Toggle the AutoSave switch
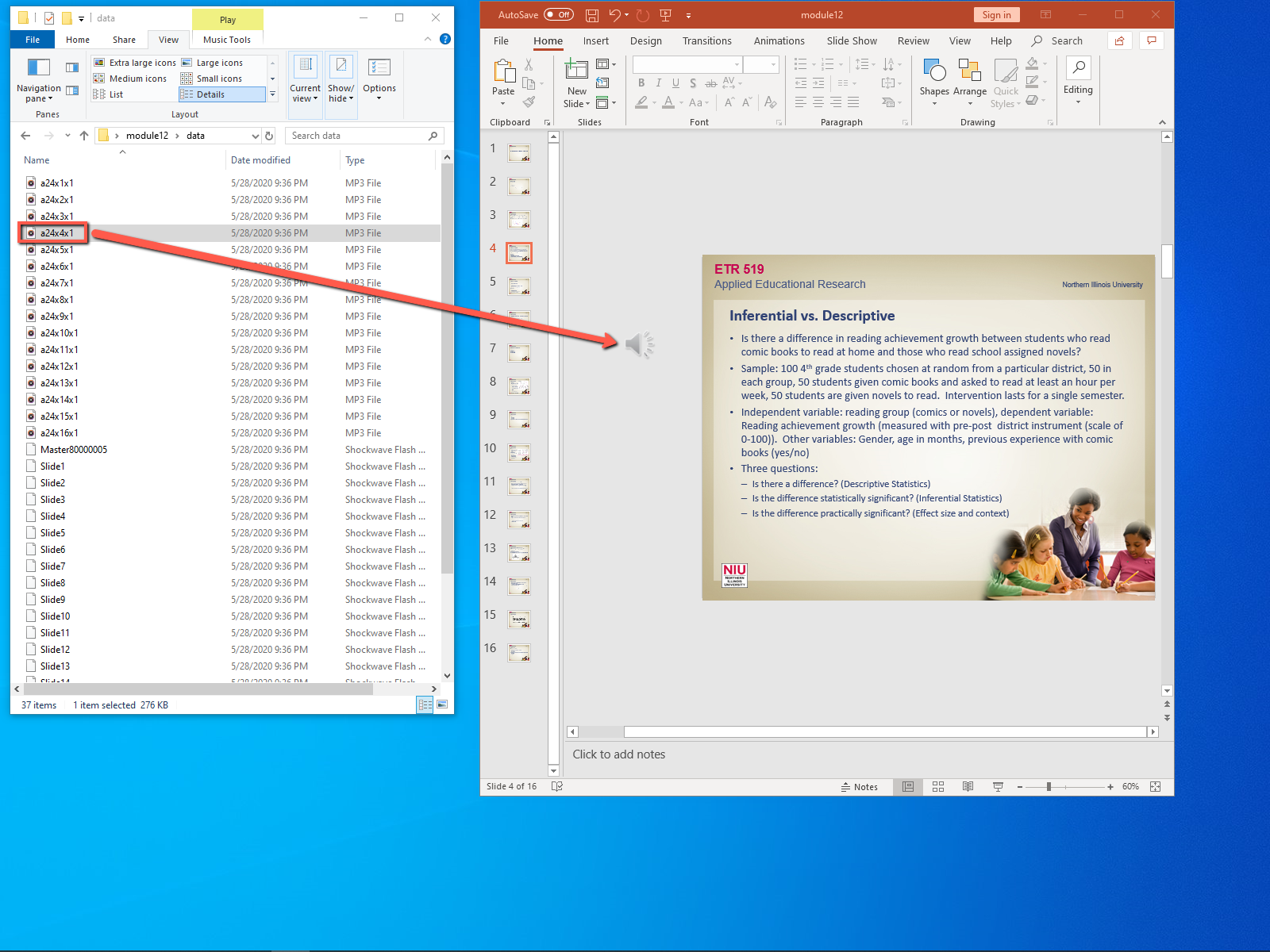 (x=559, y=15)
